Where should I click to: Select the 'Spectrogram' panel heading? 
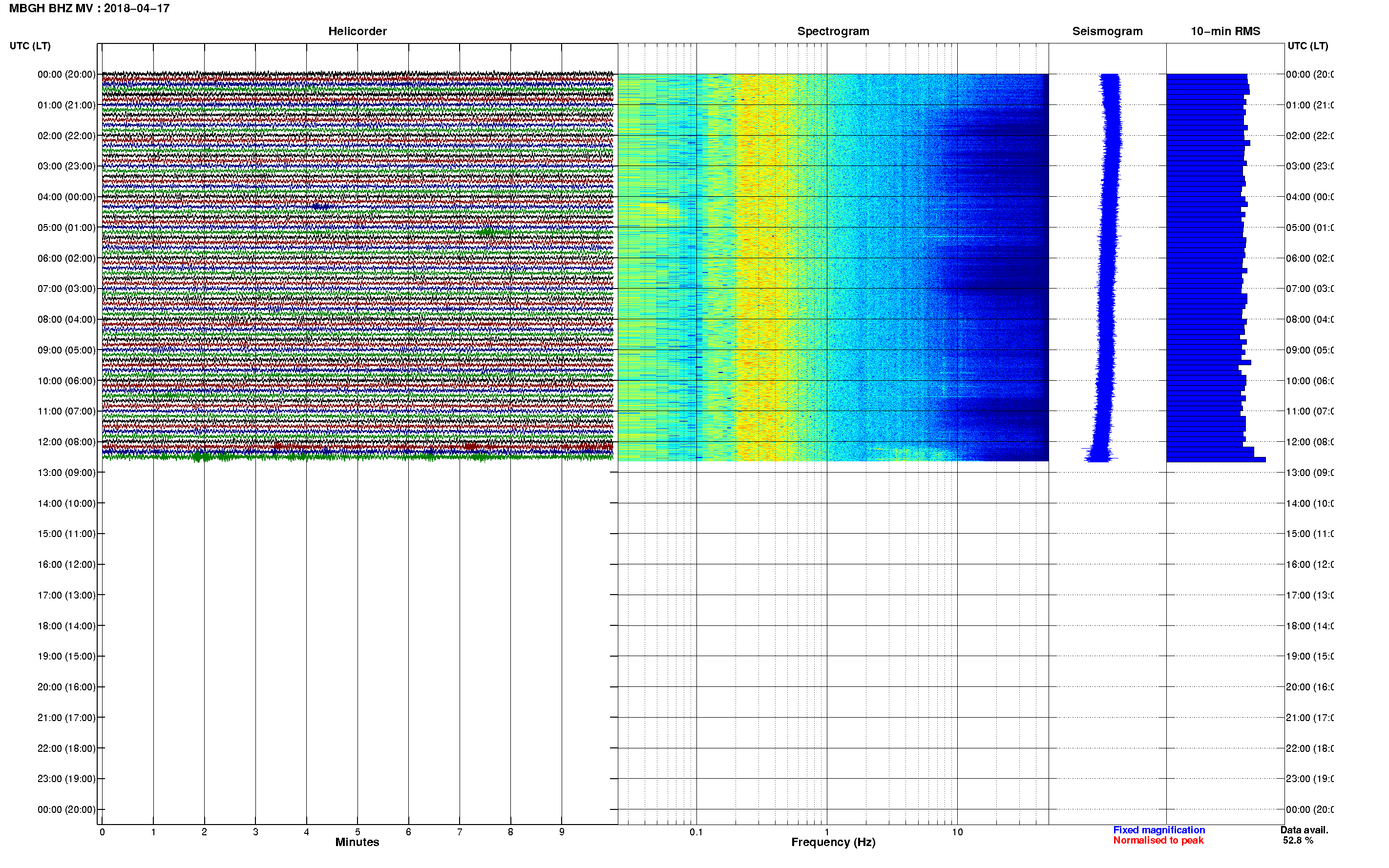[x=833, y=32]
